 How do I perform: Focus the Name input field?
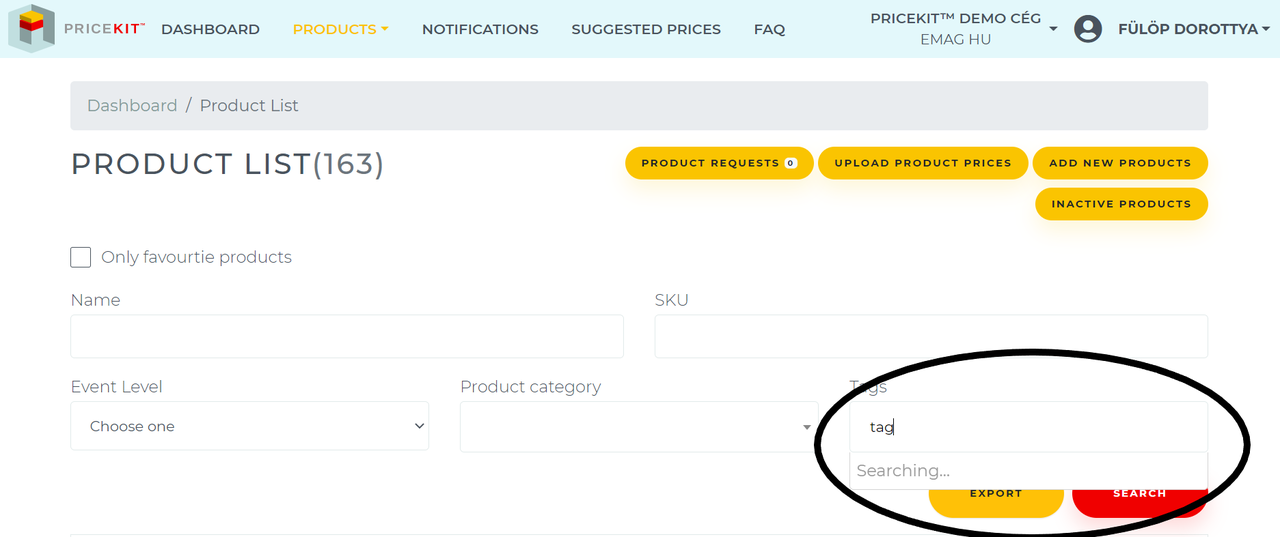coord(347,336)
